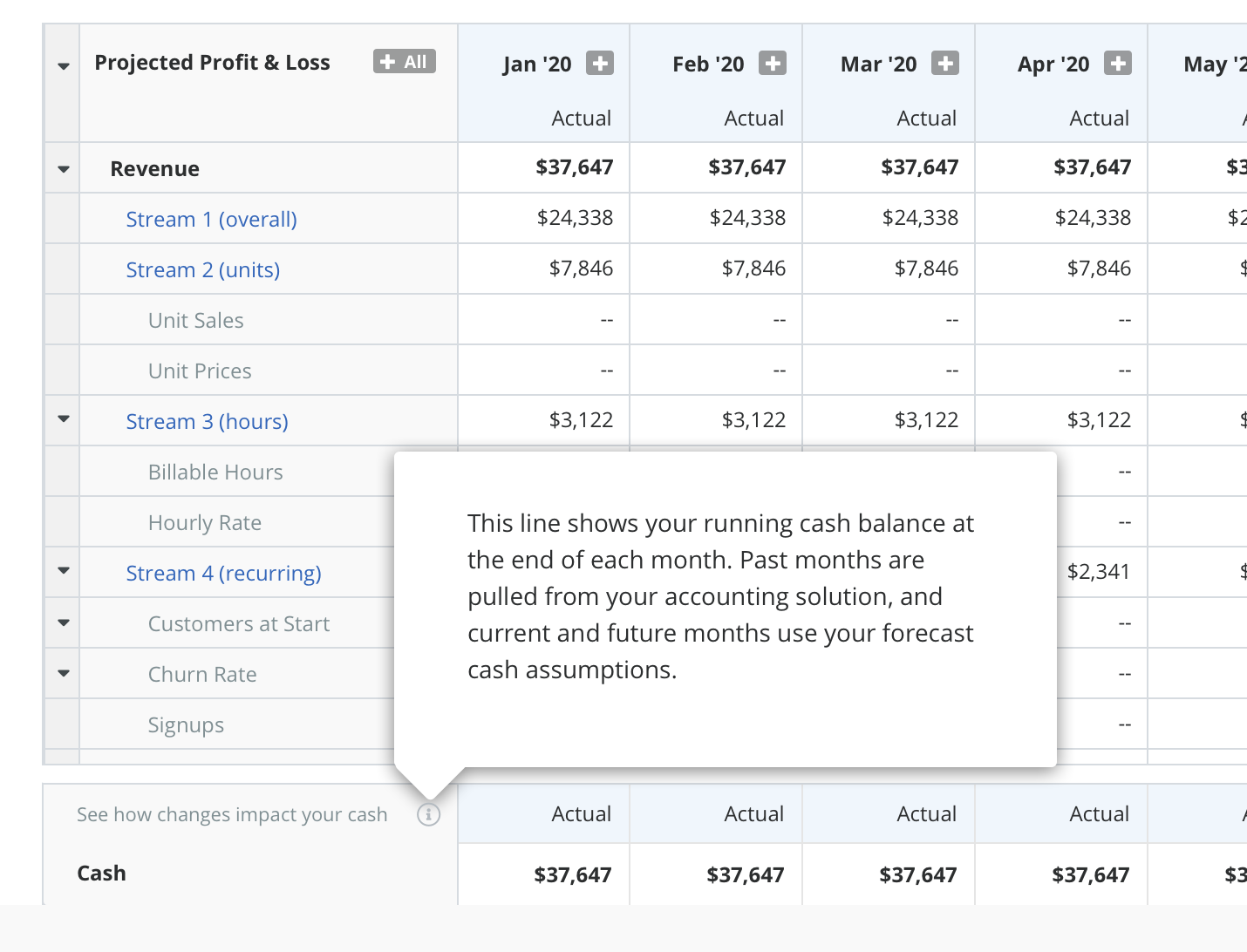Click the Churn Rate label
Screen dimensions: 1247x952
[x=202, y=675]
